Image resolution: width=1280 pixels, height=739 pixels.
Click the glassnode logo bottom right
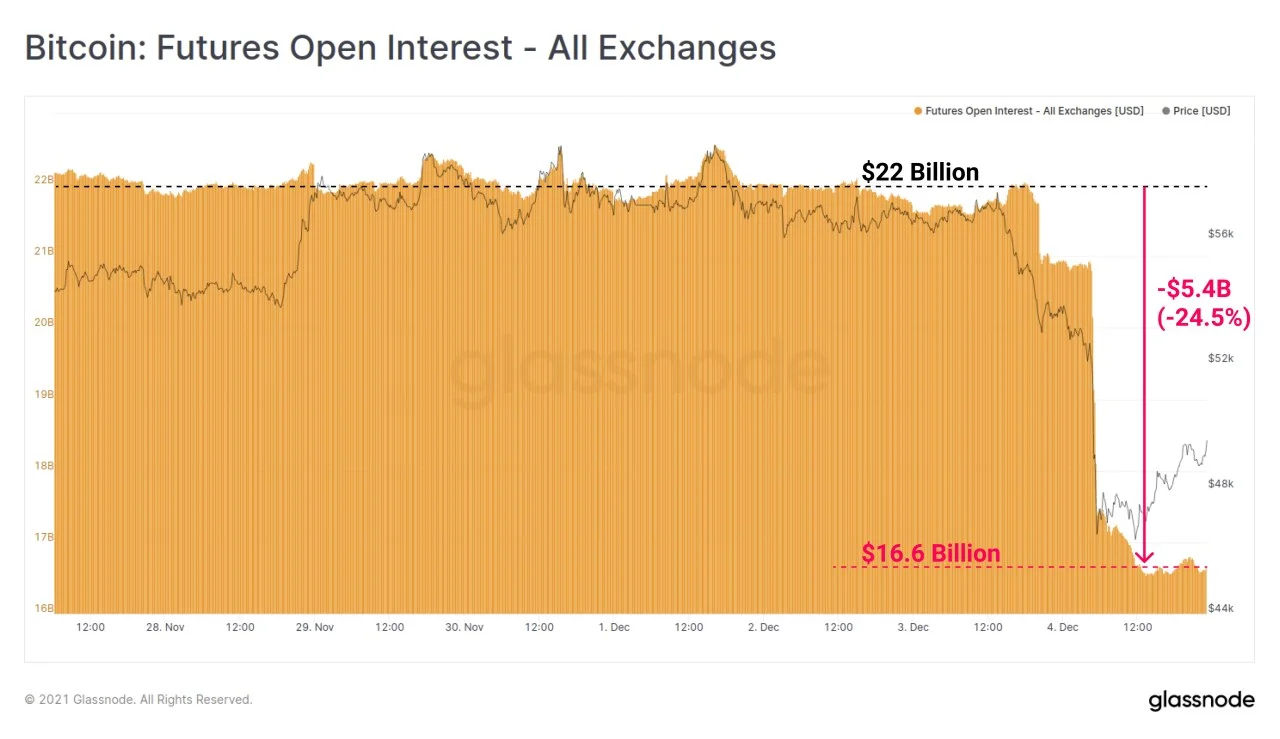(1201, 700)
